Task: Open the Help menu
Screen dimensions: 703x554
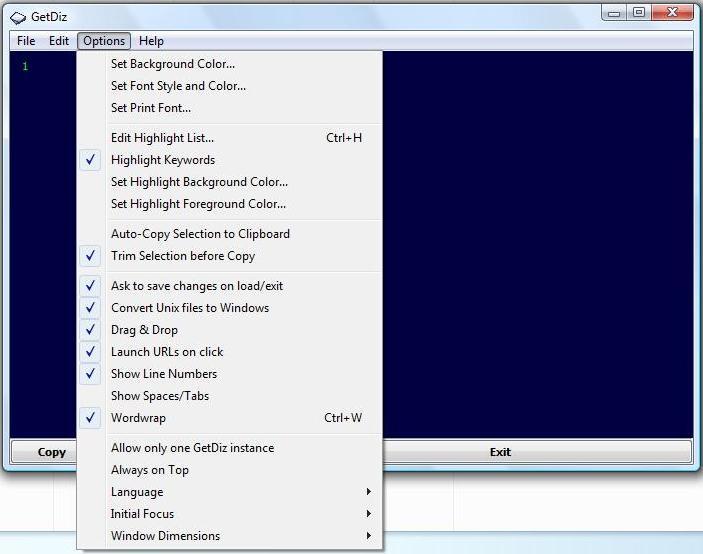Action: click(x=151, y=41)
